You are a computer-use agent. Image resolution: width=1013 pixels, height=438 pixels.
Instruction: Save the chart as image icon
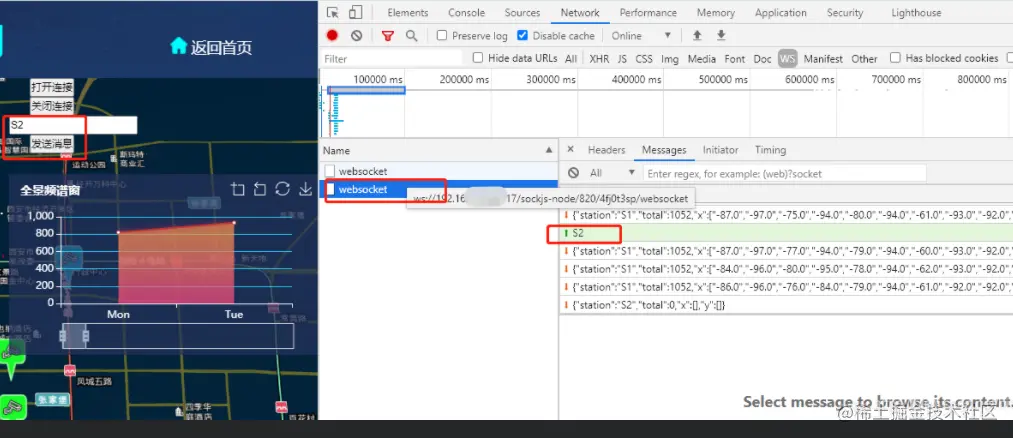305,189
